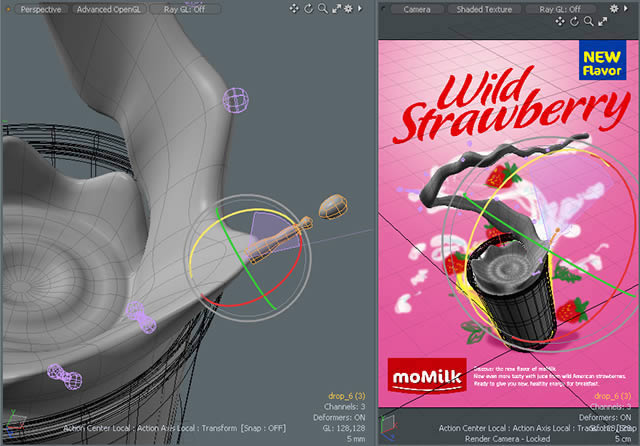The width and height of the screenshot is (640, 446).
Task: Open the Camera view type menu
Action: (417, 9)
